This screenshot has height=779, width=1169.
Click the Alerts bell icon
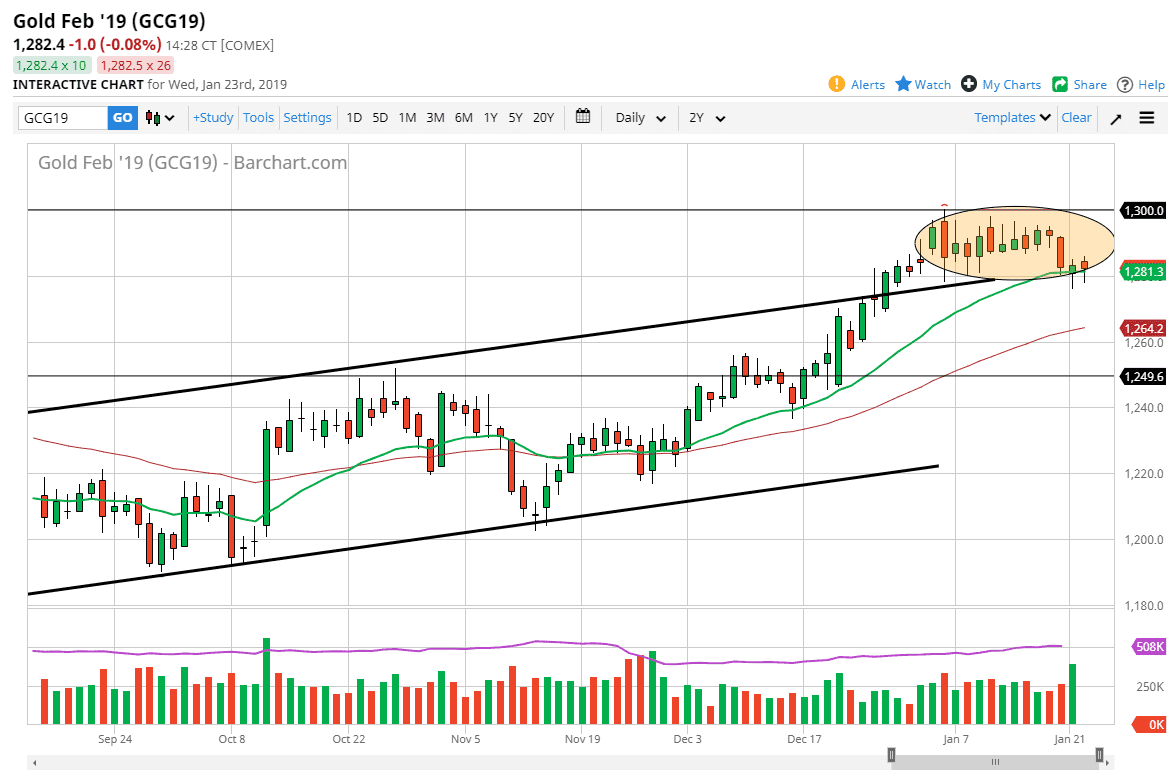click(x=837, y=84)
